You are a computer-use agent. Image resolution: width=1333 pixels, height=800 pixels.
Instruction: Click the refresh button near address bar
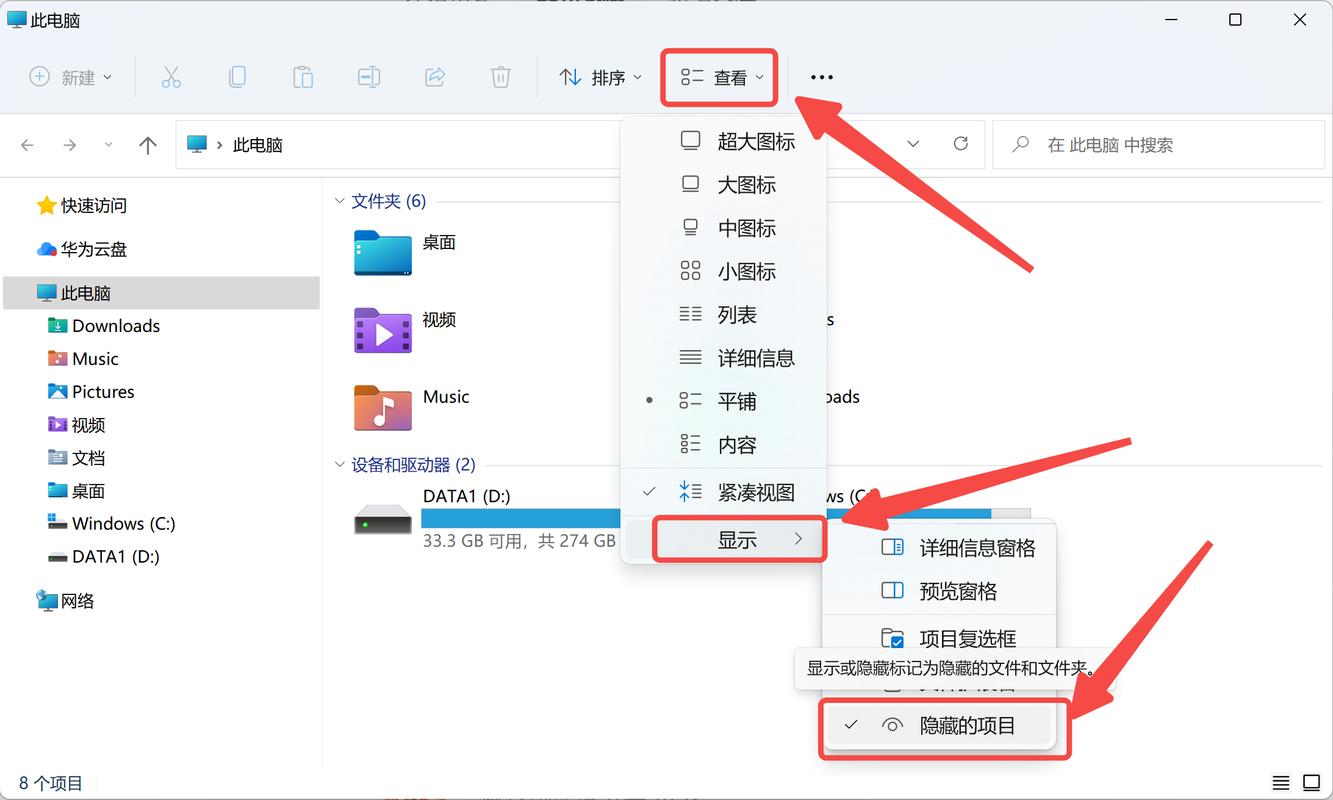click(960, 144)
